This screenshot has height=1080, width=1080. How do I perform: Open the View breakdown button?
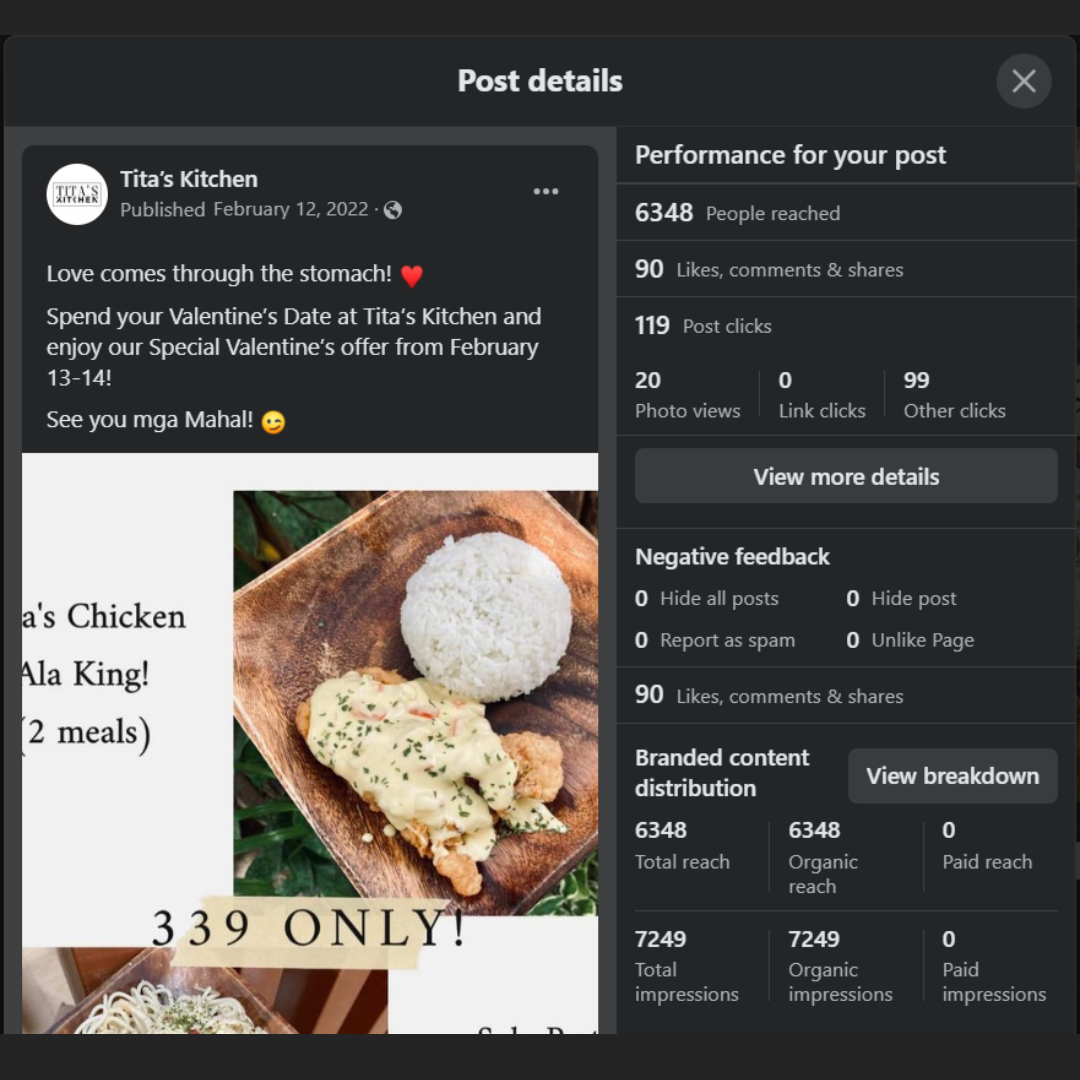click(x=952, y=776)
